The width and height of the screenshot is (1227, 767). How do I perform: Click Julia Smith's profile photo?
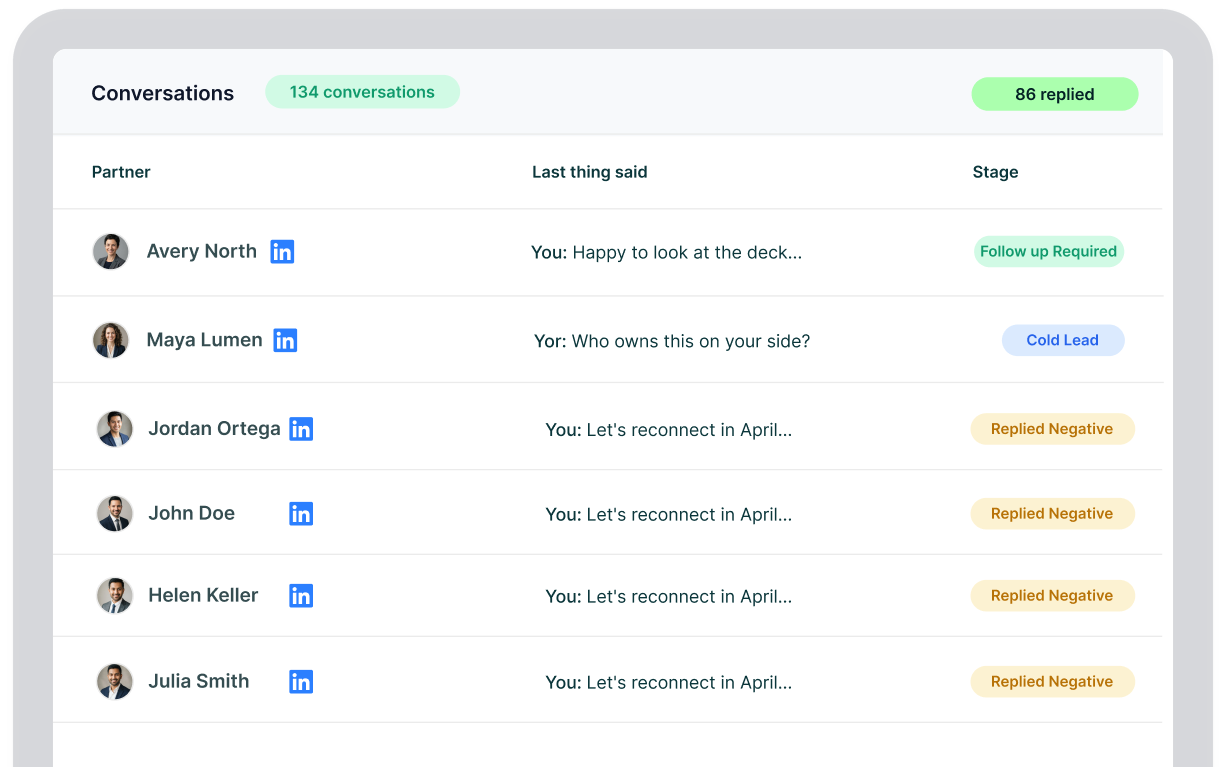point(115,682)
